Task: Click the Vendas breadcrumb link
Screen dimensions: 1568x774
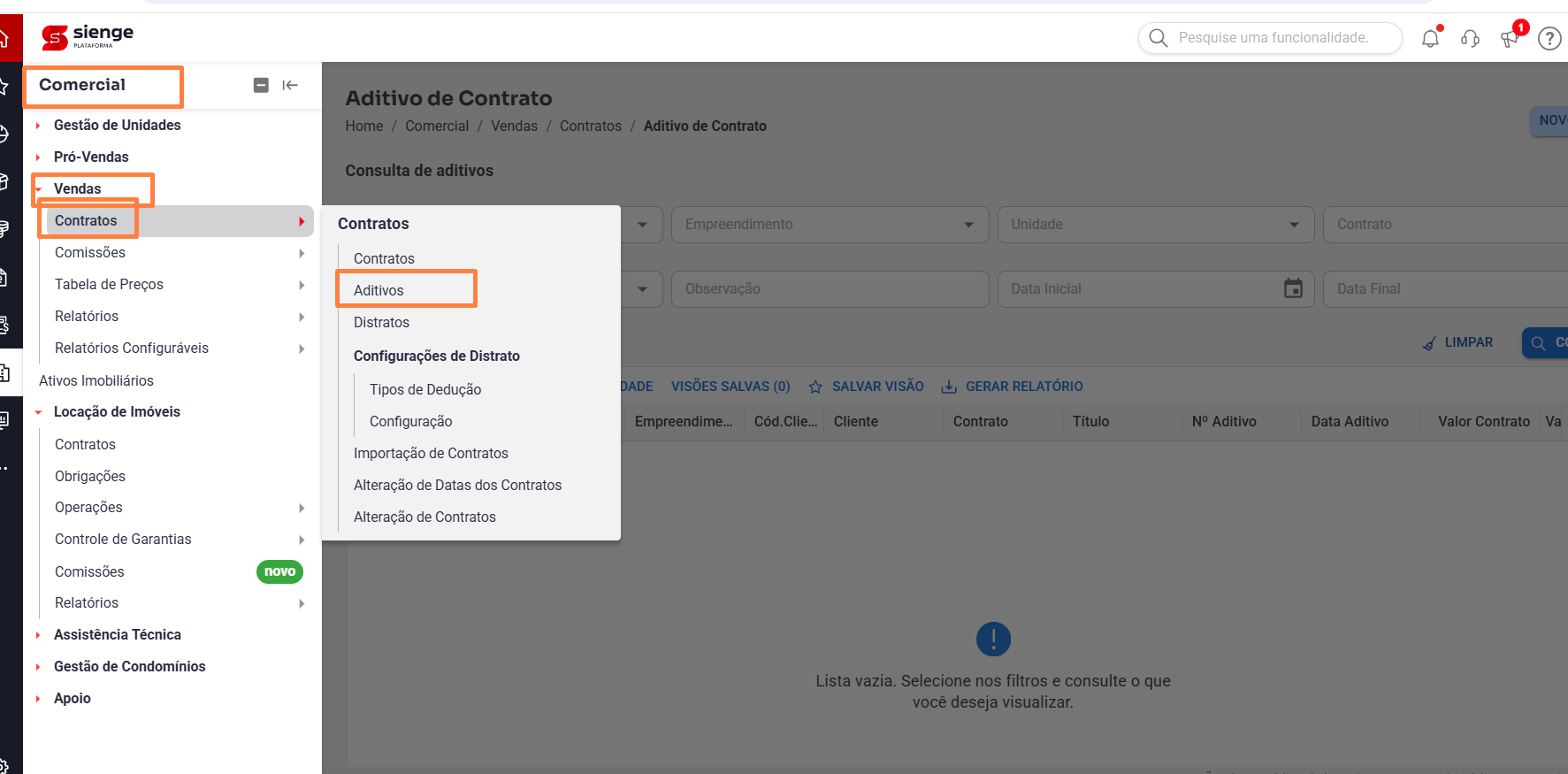Action: 514,126
